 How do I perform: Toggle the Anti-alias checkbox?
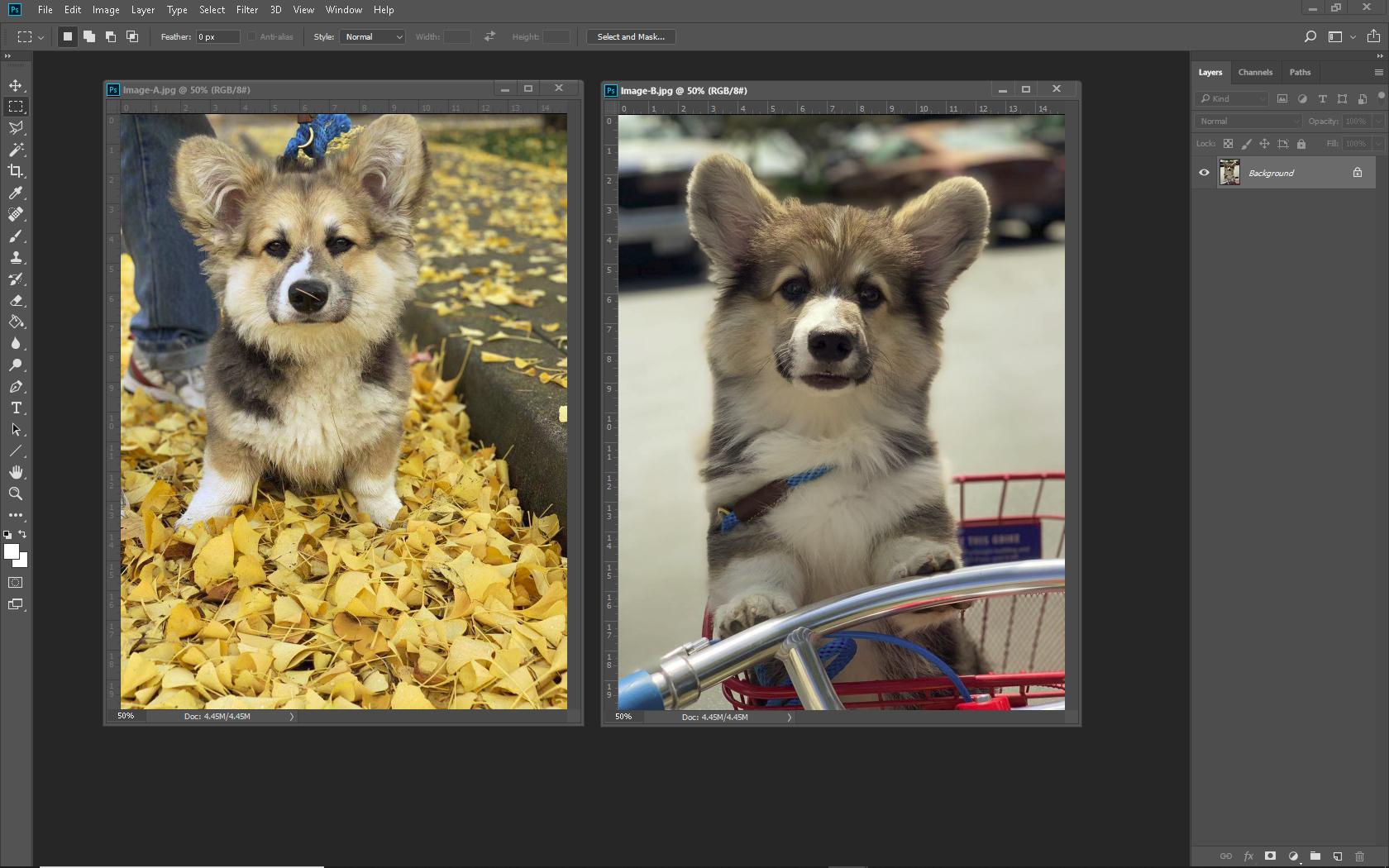tap(252, 36)
